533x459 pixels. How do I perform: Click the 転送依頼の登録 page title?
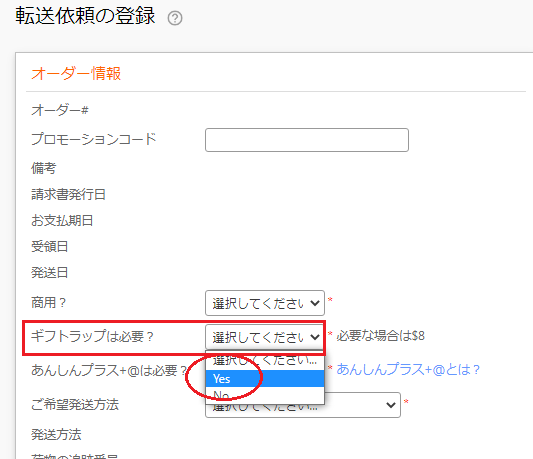[x=85, y=16]
